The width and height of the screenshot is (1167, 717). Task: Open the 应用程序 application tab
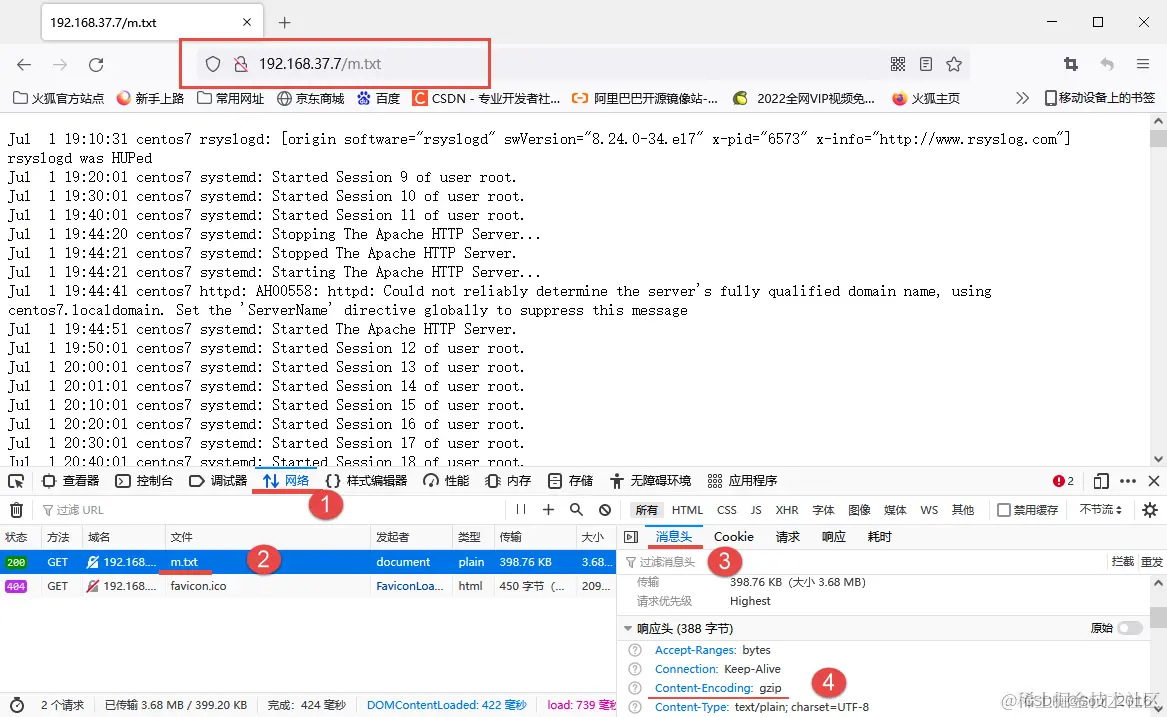pyautogui.click(x=742, y=481)
